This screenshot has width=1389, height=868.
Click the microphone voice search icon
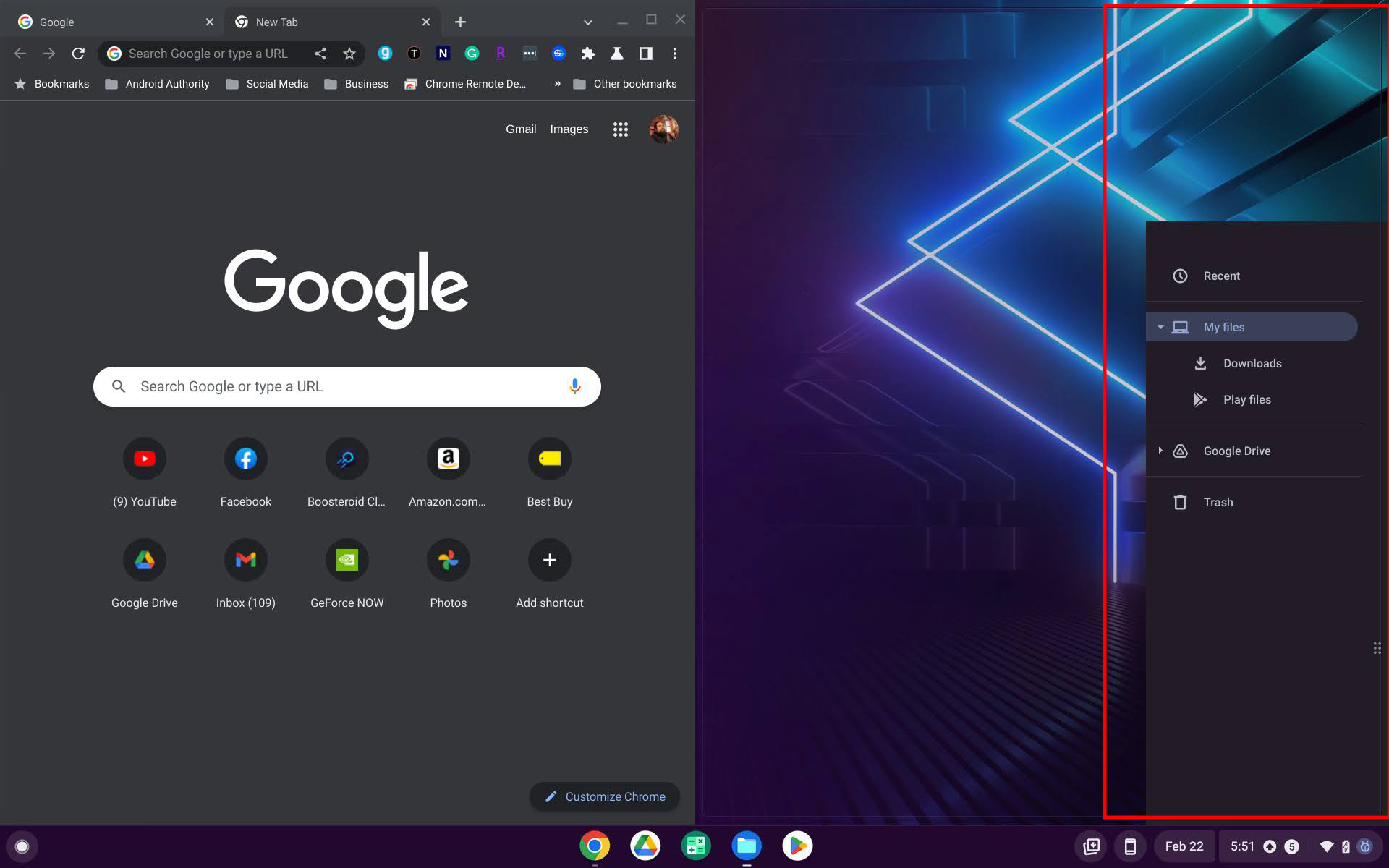pos(574,386)
